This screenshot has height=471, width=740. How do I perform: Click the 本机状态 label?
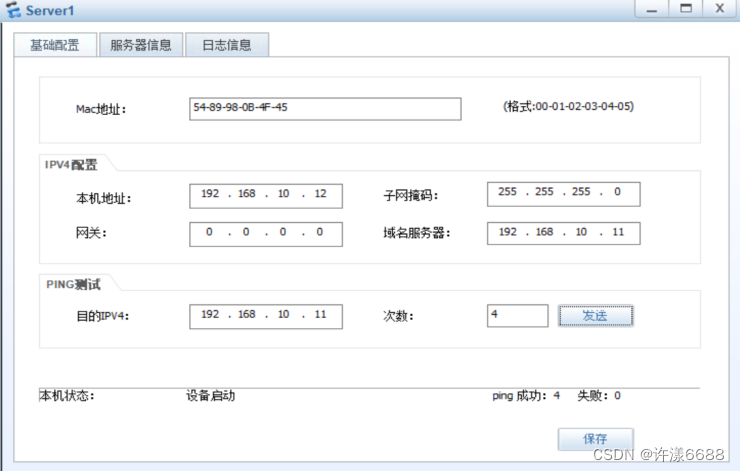pyautogui.click(x=67, y=395)
